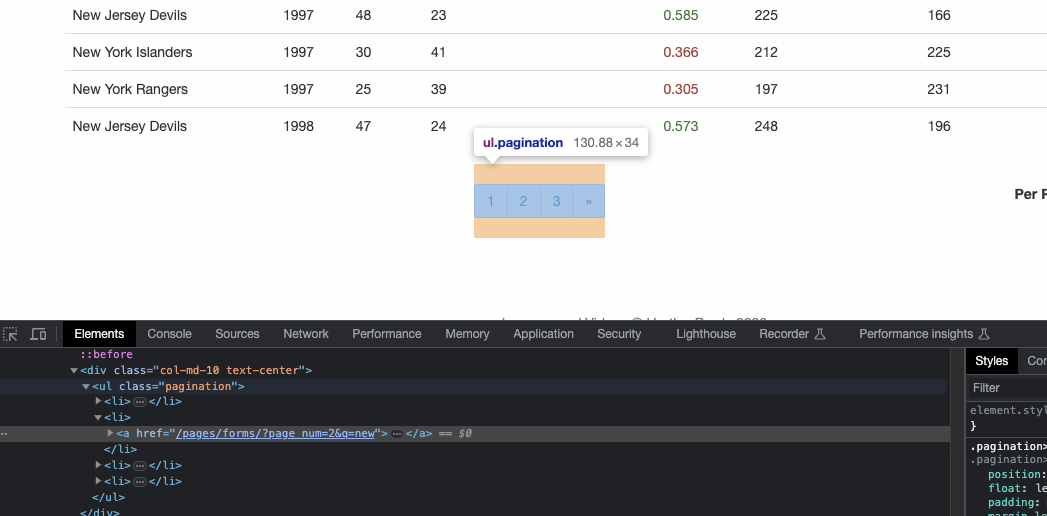Expand the first collapsed li node
The height and width of the screenshot is (516, 1047).
point(98,401)
